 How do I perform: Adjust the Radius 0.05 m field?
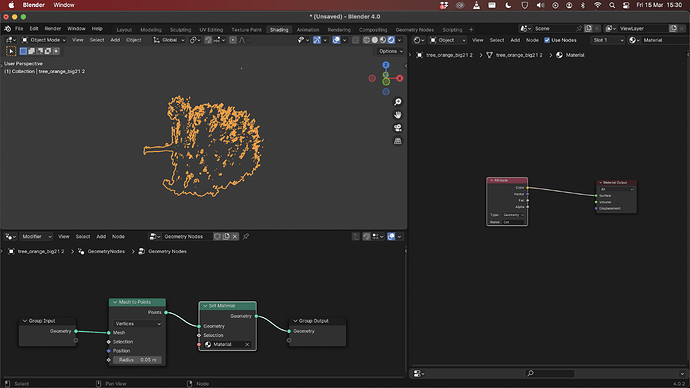click(137, 360)
